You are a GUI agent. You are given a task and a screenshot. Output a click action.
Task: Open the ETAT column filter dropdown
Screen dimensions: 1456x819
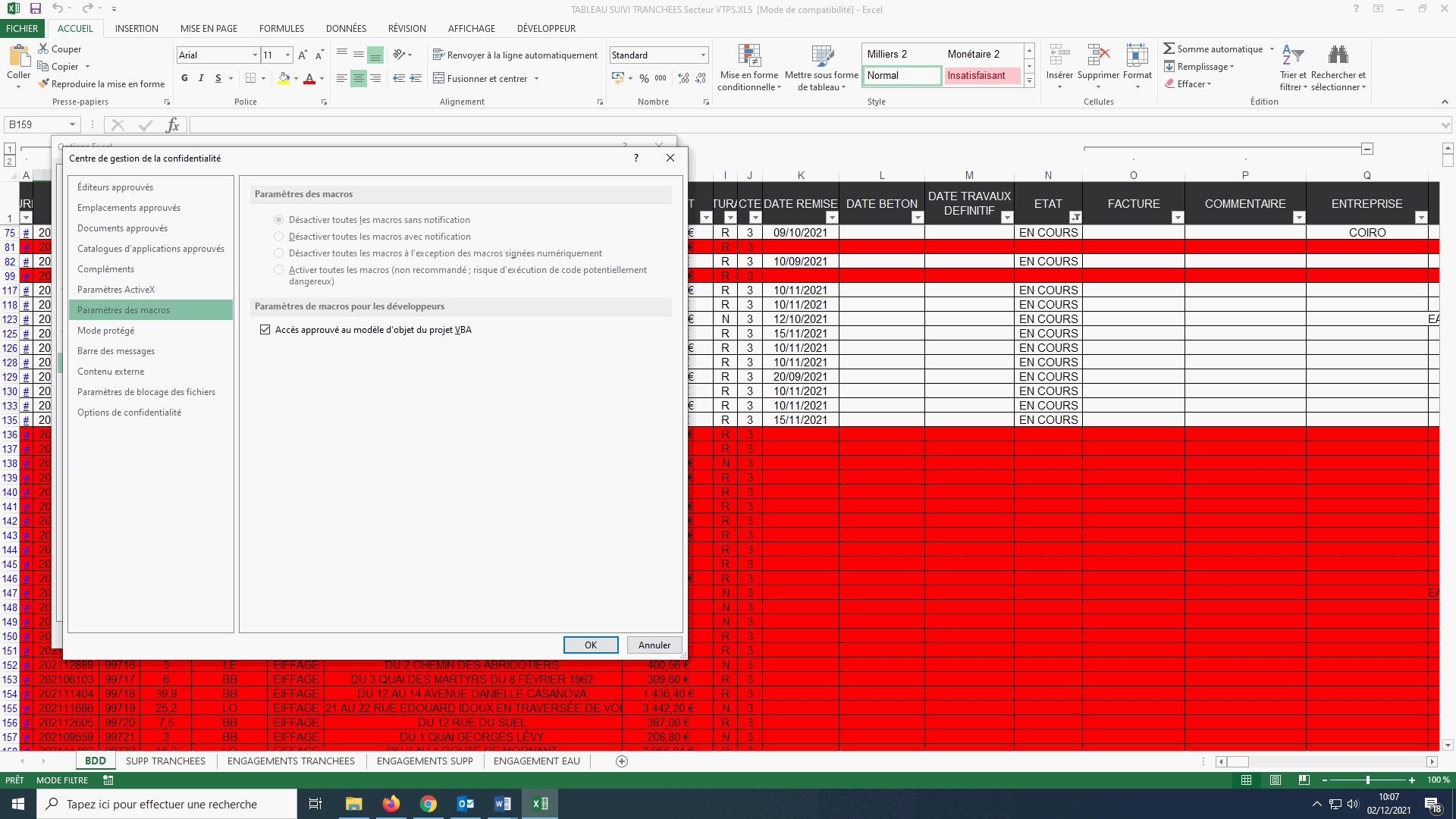(1075, 218)
